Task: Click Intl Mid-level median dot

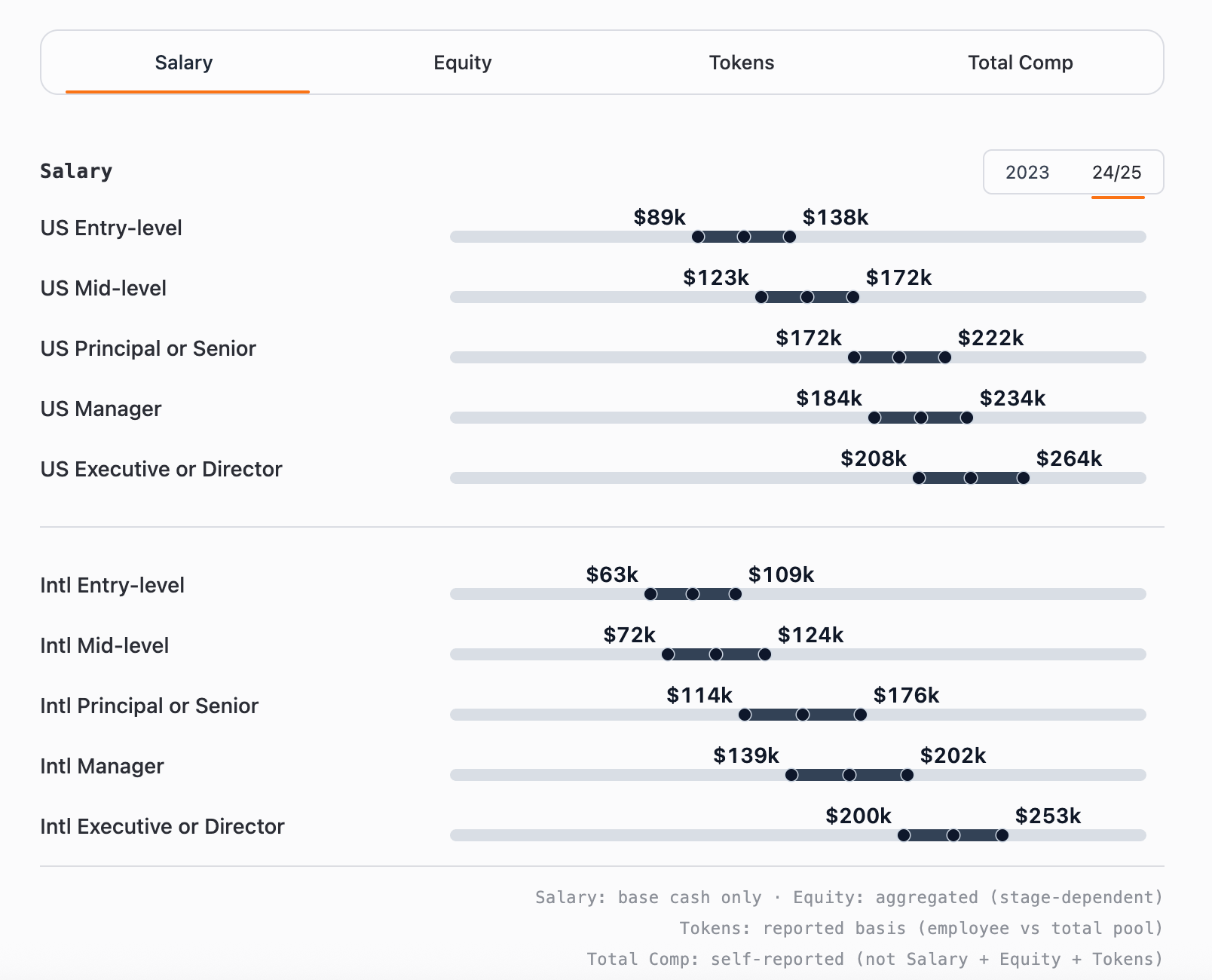Action: 716,654
